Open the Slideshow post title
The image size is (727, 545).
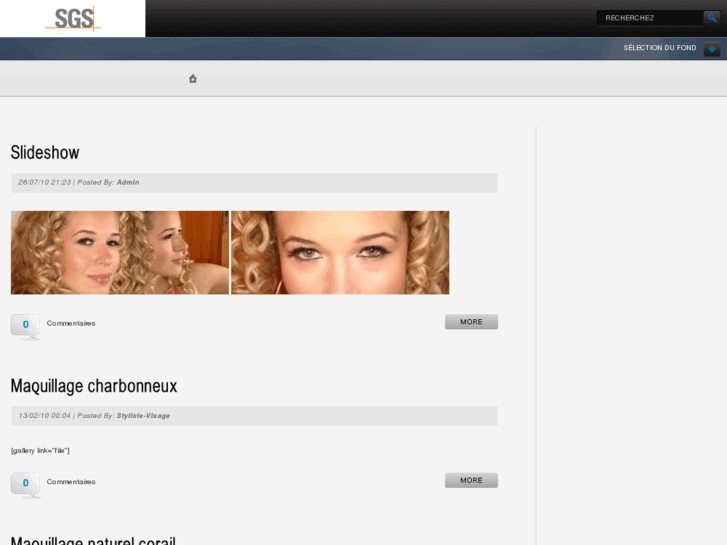(45, 153)
